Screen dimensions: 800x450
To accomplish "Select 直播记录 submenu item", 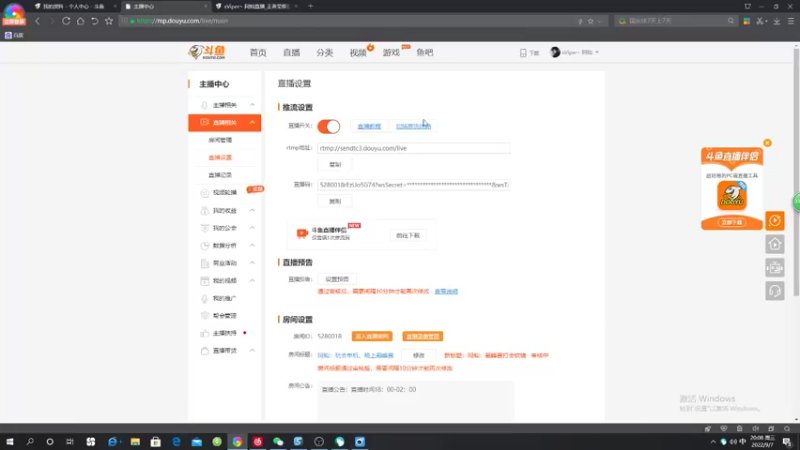I will point(220,175).
